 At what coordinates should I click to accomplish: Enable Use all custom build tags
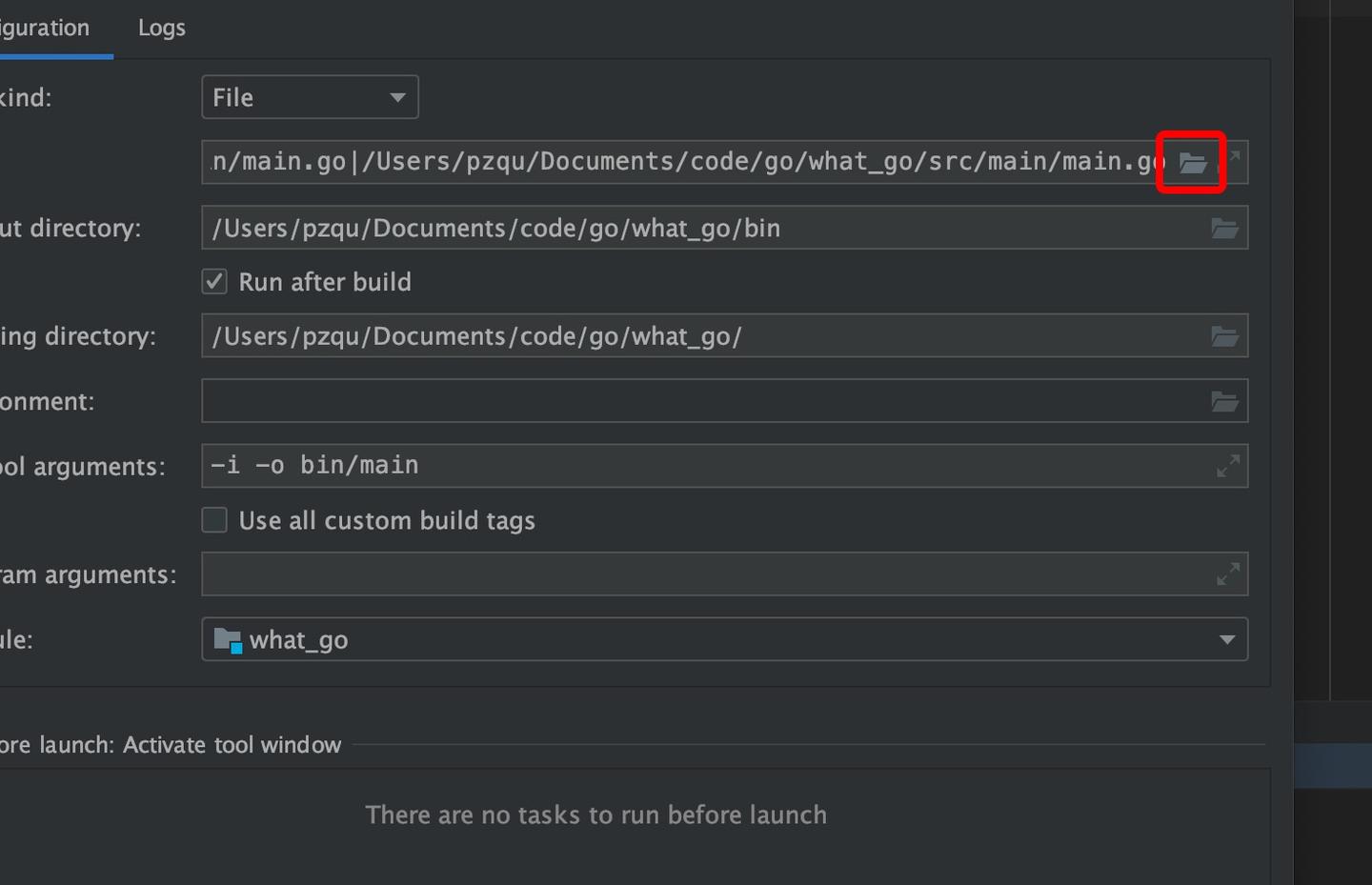(214, 520)
